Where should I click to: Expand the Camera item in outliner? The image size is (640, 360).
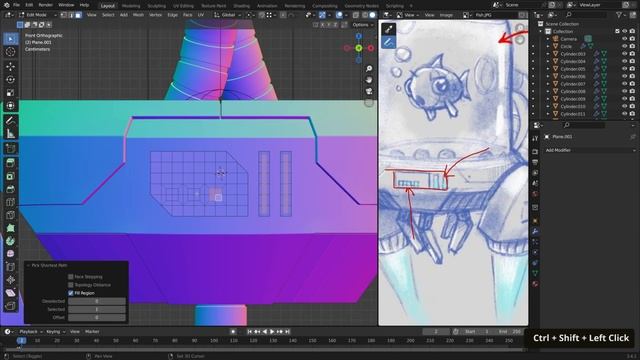pos(548,39)
